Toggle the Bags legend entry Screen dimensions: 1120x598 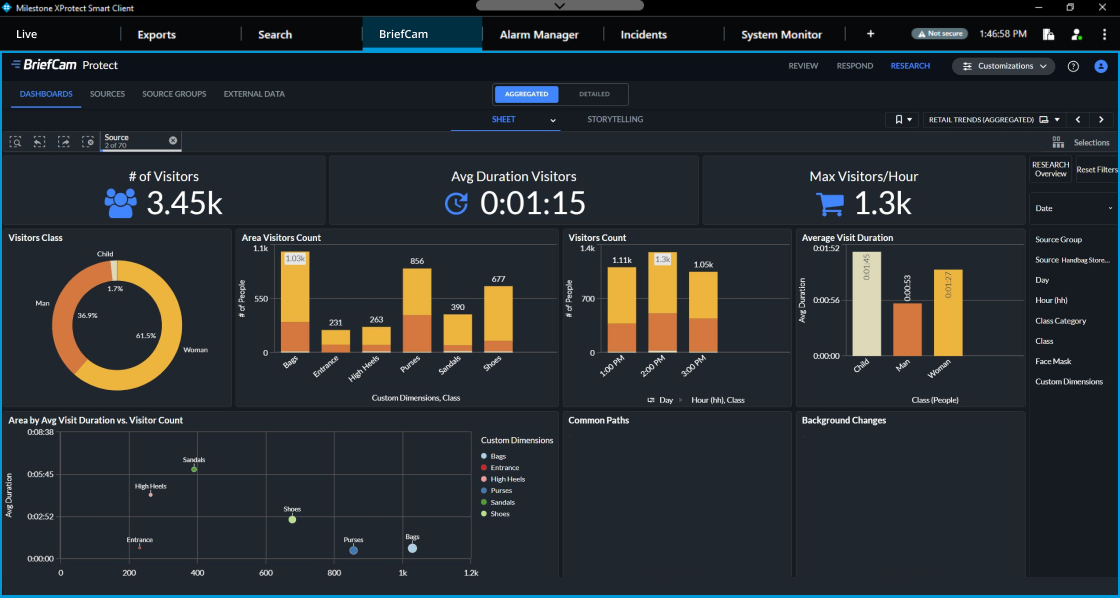(x=498, y=456)
